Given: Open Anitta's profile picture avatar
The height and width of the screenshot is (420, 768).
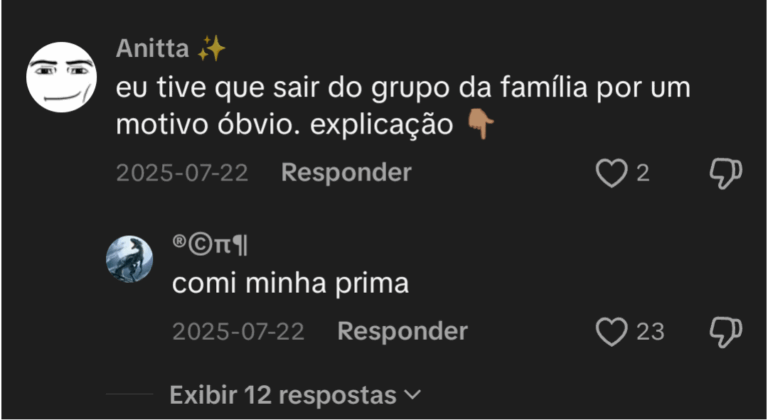Looking at the screenshot, I should (x=60, y=76).
